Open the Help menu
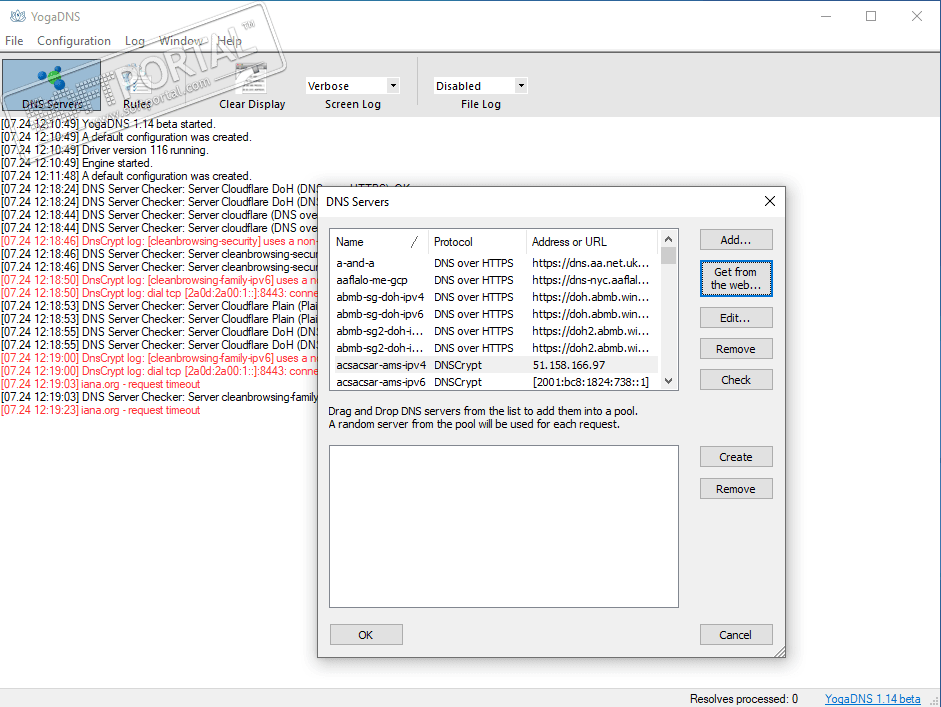 pos(229,41)
